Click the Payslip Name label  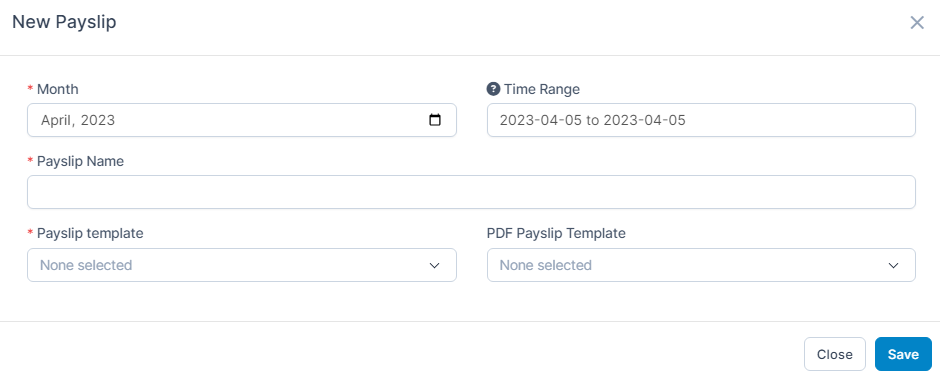coord(80,161)
